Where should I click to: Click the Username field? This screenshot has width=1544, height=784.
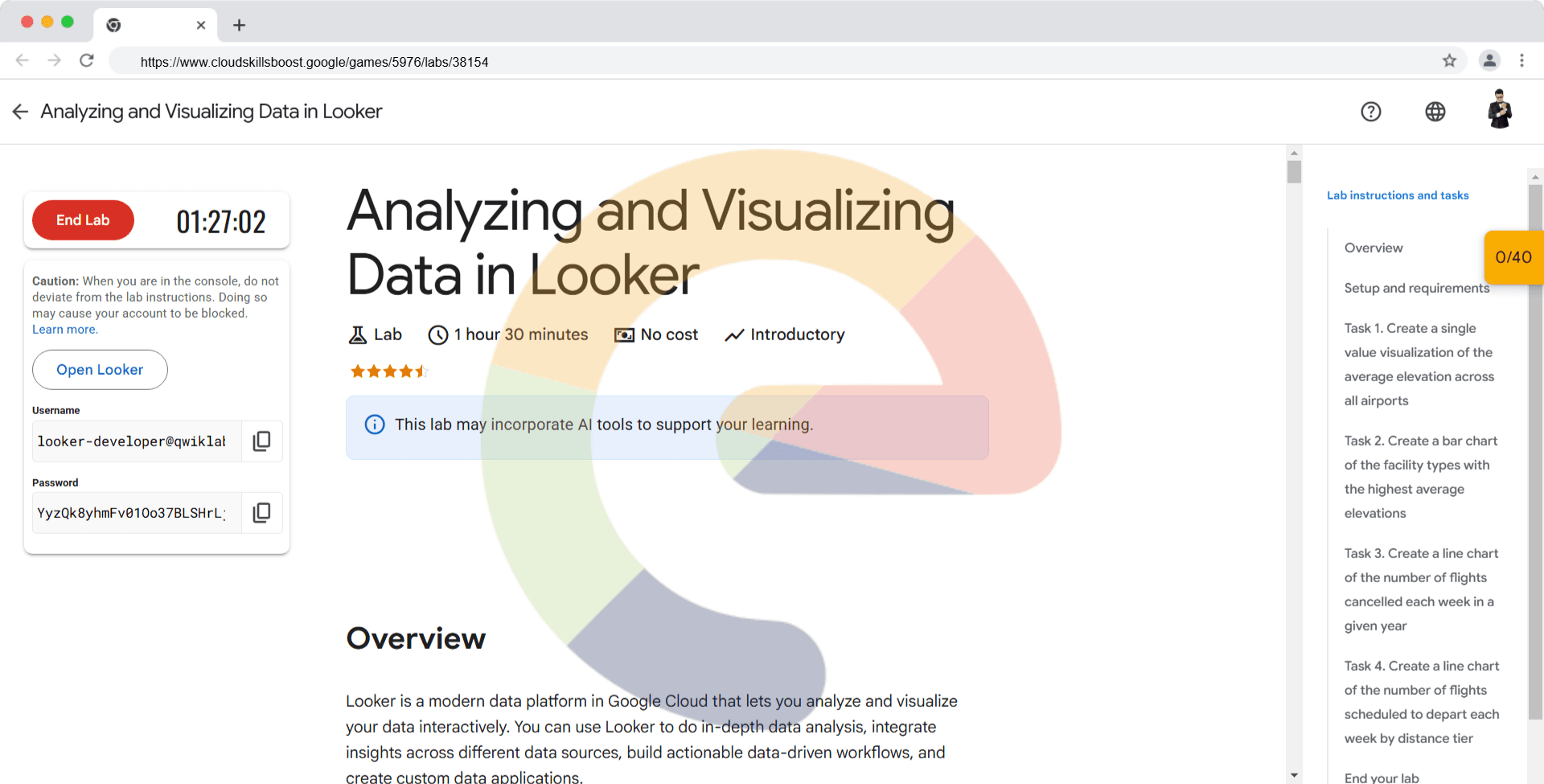pyautogui.click(x=137, y=441)
